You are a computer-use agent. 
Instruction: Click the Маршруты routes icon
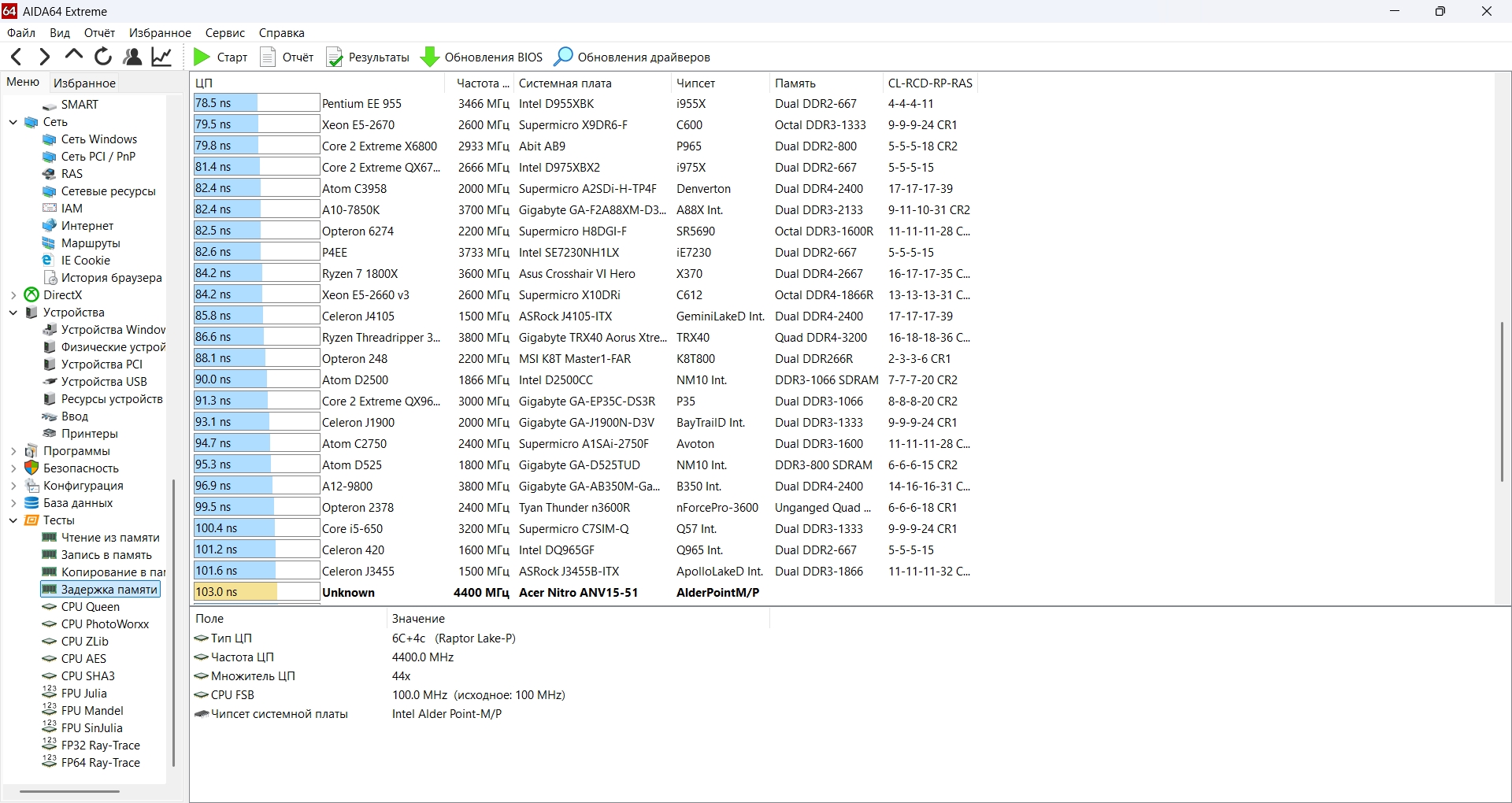click(50, 243)
